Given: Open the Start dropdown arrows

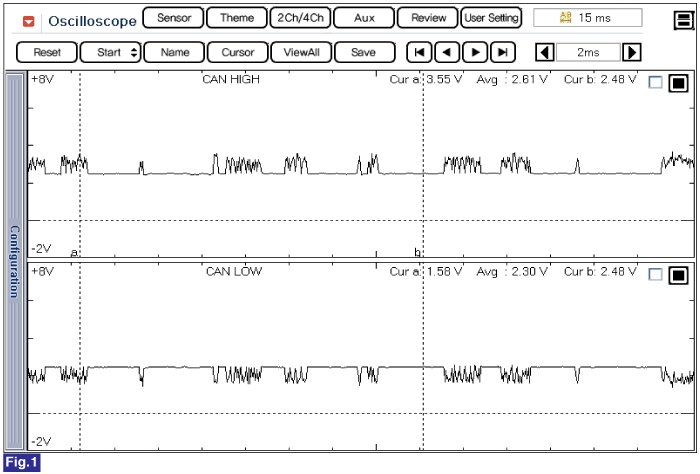Looking at the screenshot, I should point(134,52).
